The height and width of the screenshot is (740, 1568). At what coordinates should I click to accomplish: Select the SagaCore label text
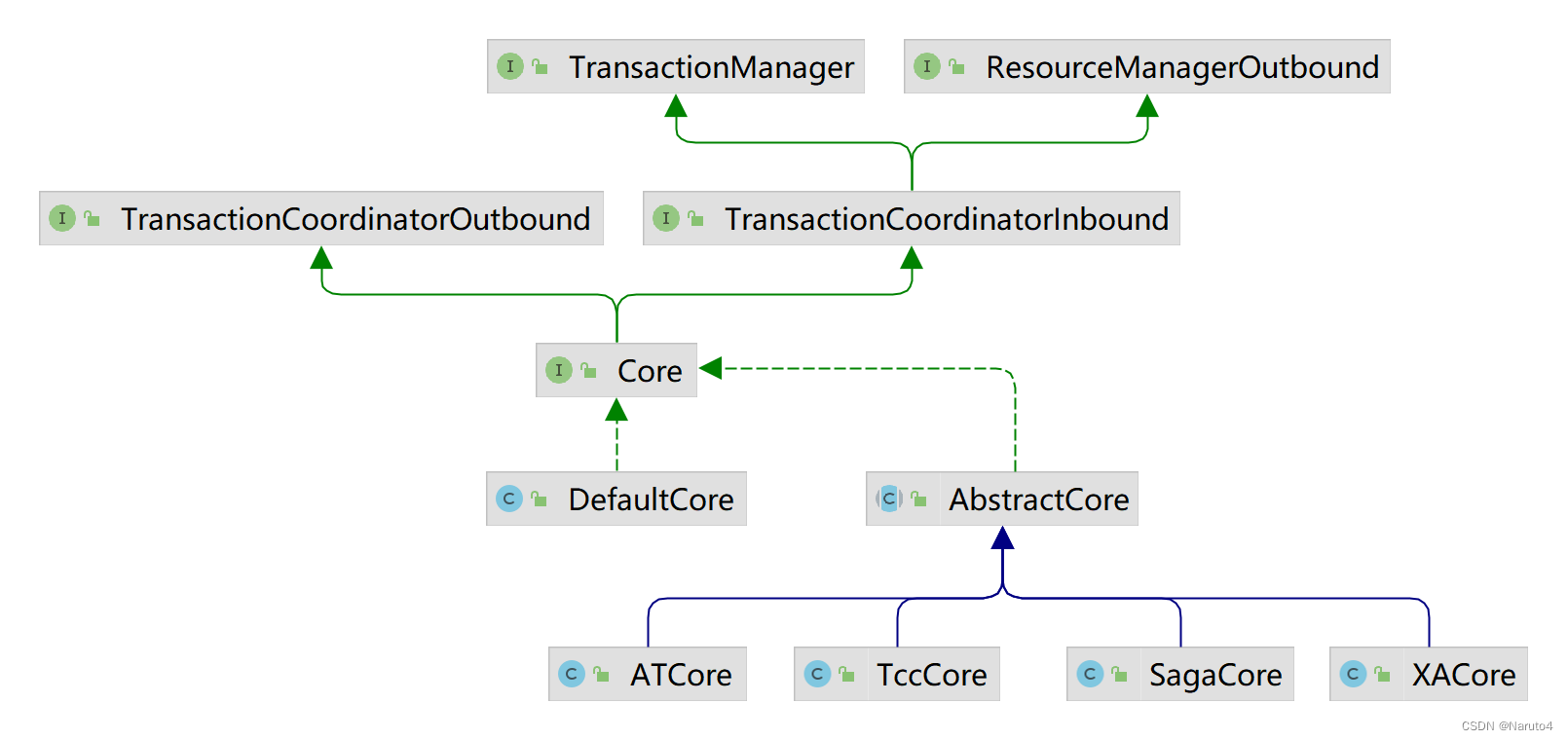(1215, 675)
